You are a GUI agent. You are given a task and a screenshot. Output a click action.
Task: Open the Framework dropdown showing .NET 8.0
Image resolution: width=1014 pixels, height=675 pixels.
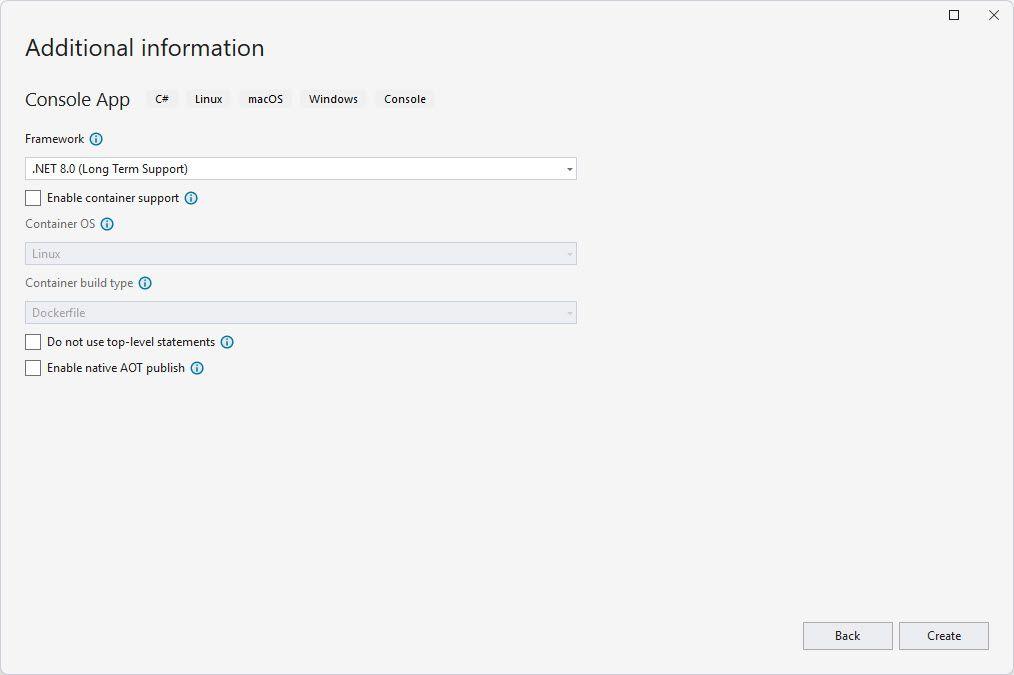300,169
